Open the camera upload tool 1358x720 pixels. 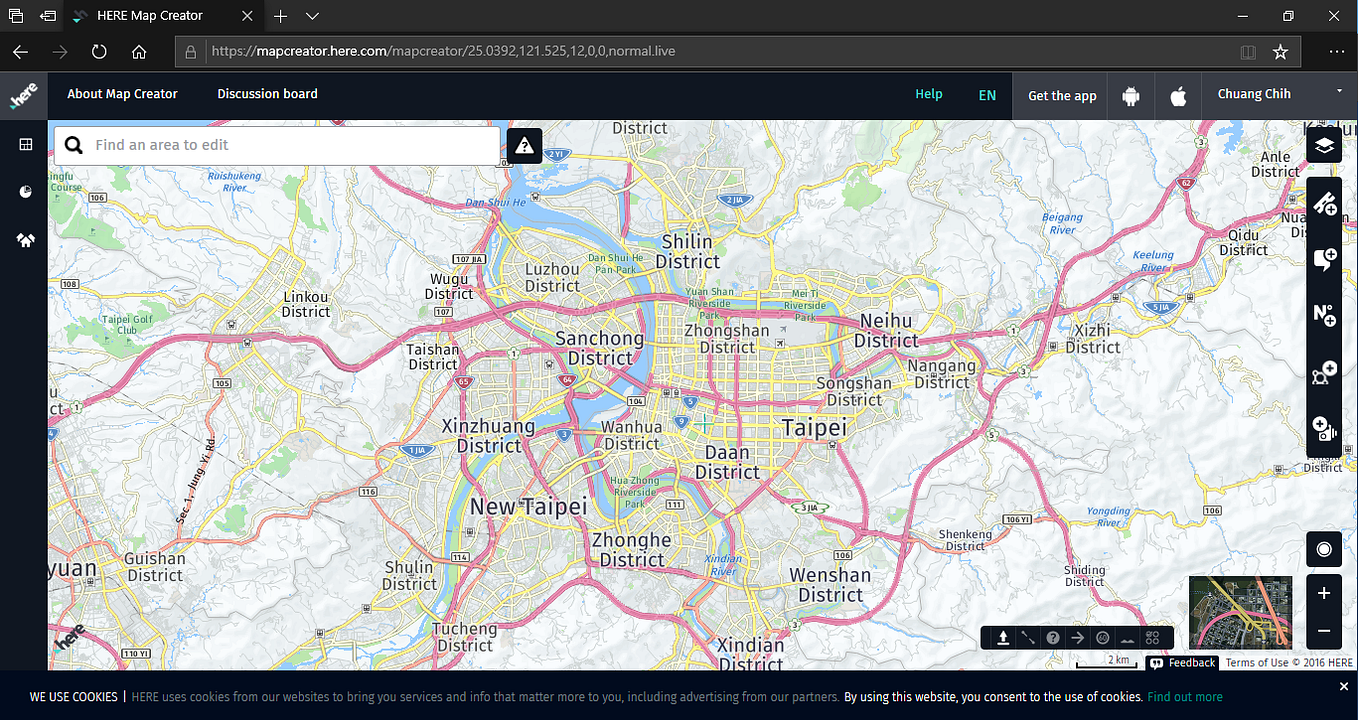pos(1324,430)
